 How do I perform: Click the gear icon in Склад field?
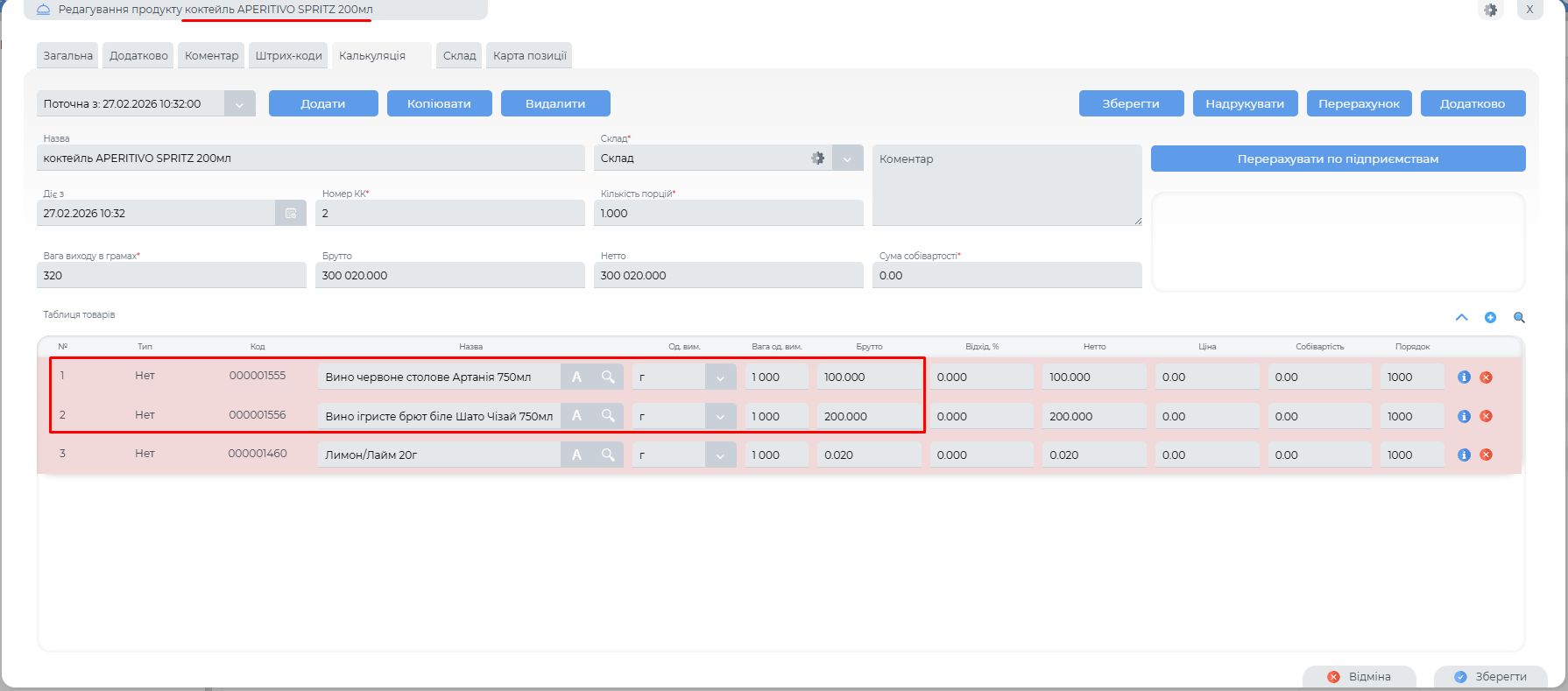coord(817,159)
